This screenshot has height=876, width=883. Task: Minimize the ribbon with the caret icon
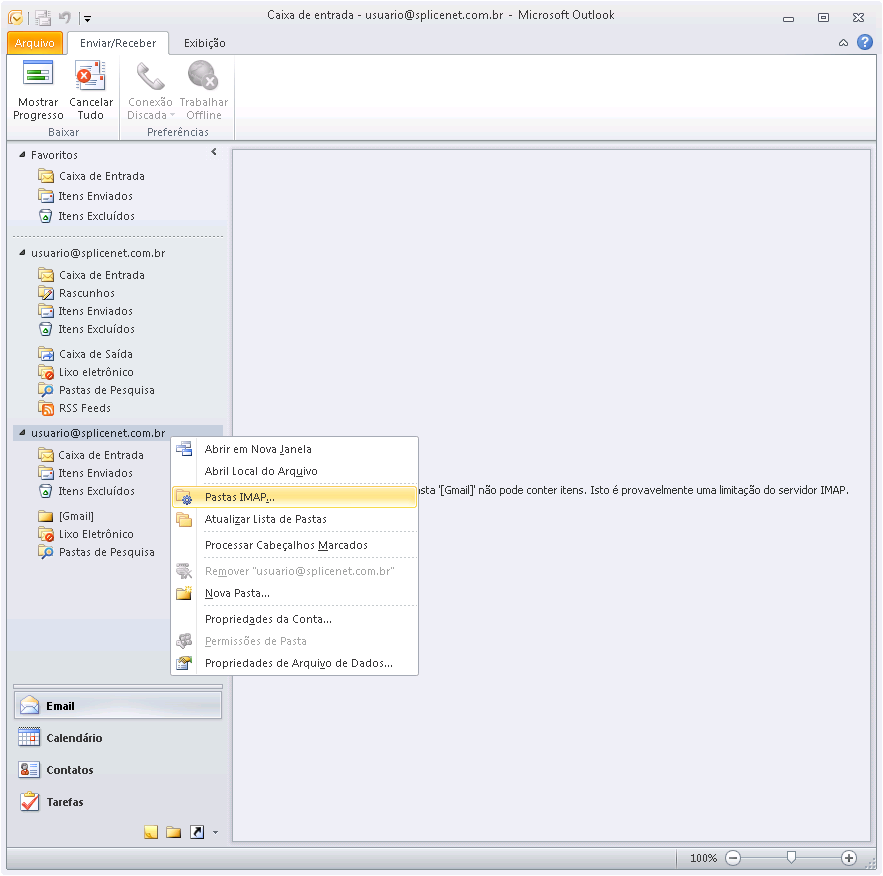(843, 43)
